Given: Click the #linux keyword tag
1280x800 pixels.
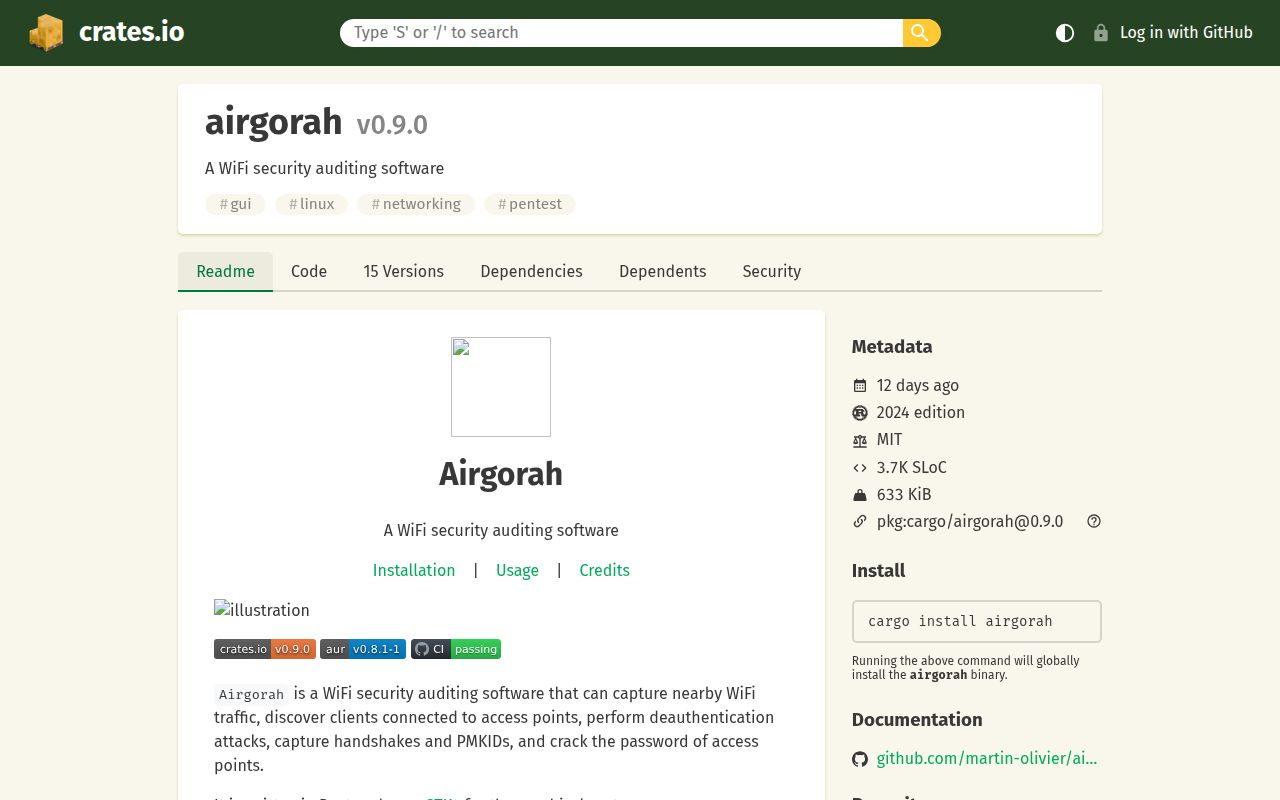Looking at the screenshot, I should [312, 204].
